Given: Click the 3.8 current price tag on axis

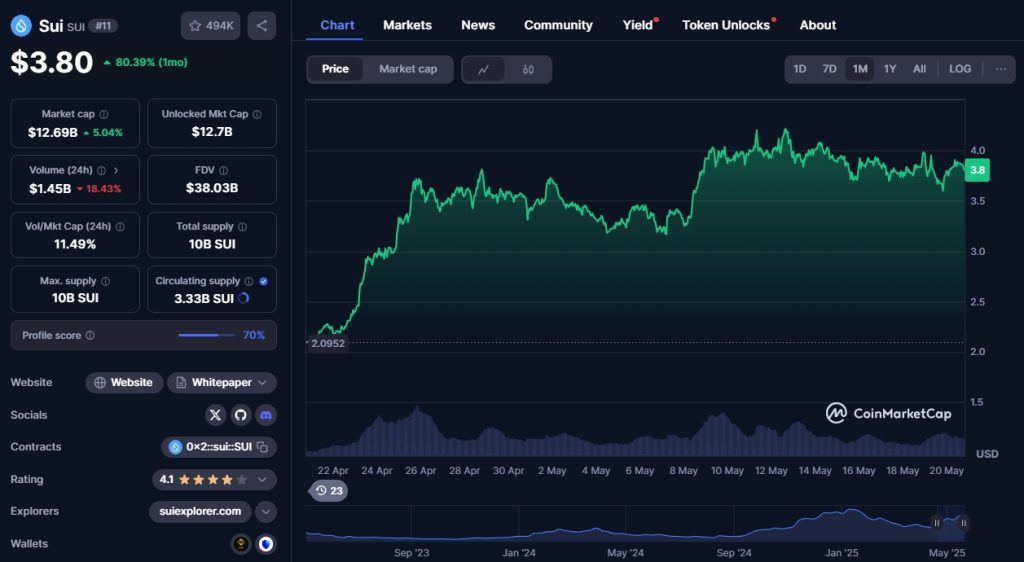Looking at the screenshot, I should coord(978,170).
